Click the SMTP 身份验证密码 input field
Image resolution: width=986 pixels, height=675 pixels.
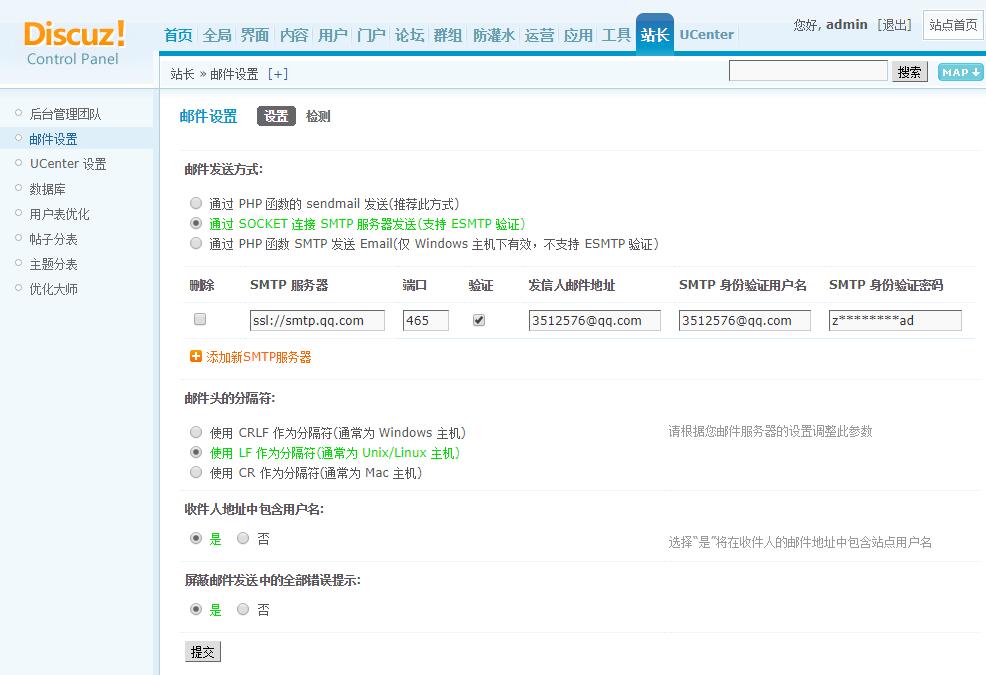click(x=895, y=320)
